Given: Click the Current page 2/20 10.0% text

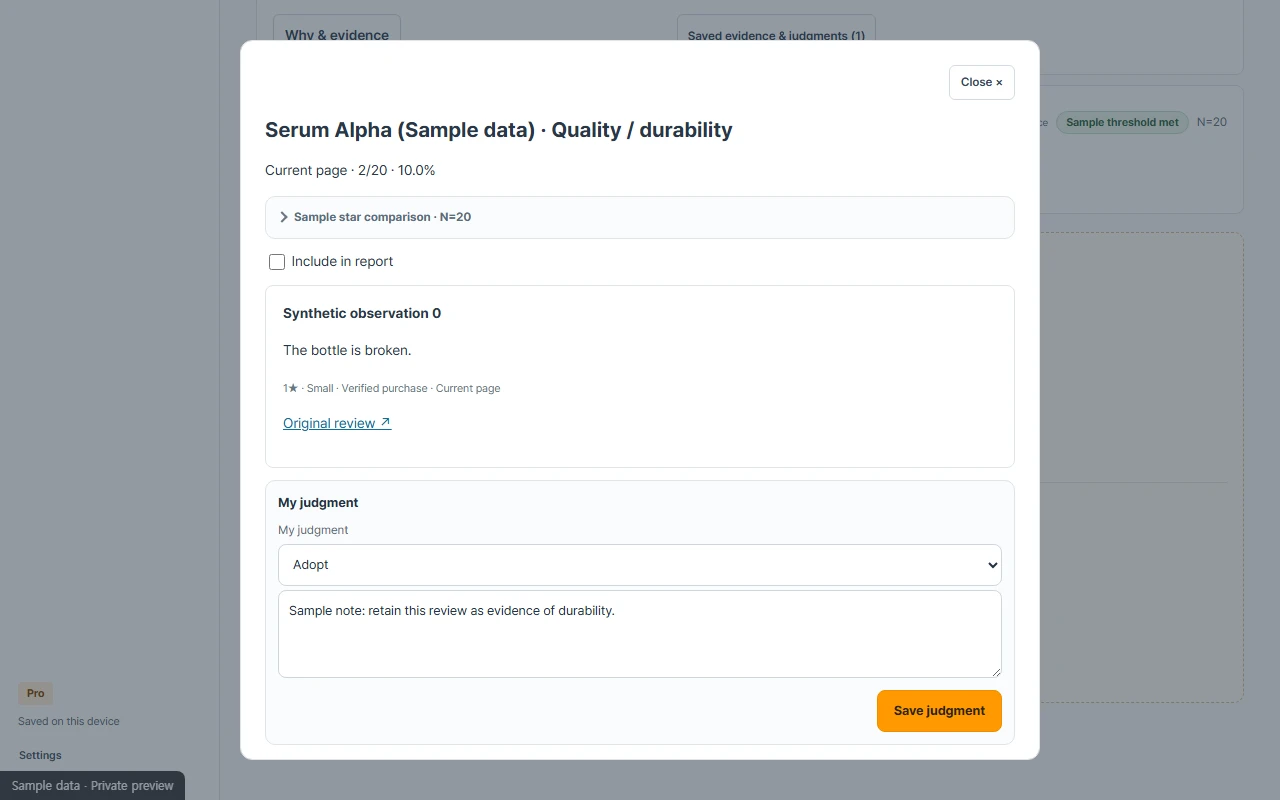Looking at the screenshot, I should pos(350,170).
